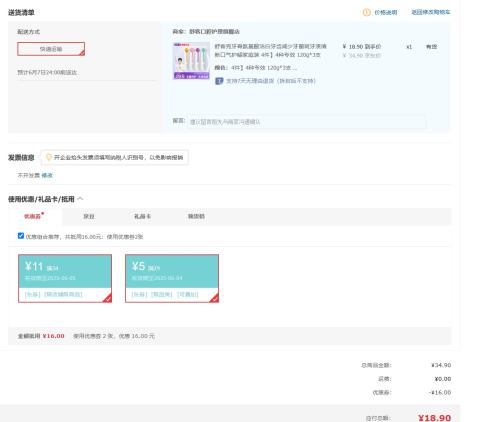The image size is (500, 422).
Task: Click the red checkmark on ¥5 coupon
Action: [214, 298]
